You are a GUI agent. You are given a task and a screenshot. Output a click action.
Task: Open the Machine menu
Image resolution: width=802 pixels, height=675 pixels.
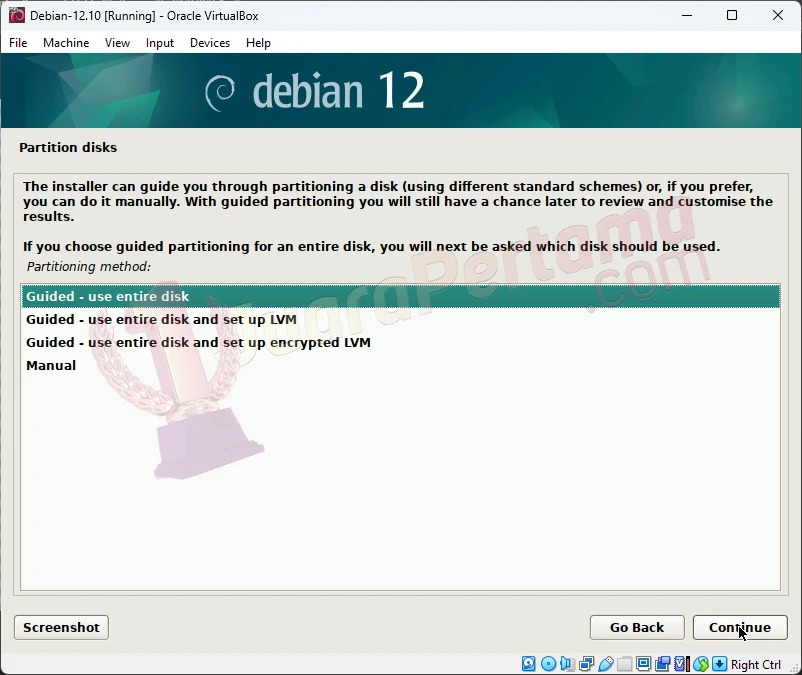(x=66, y=42)
